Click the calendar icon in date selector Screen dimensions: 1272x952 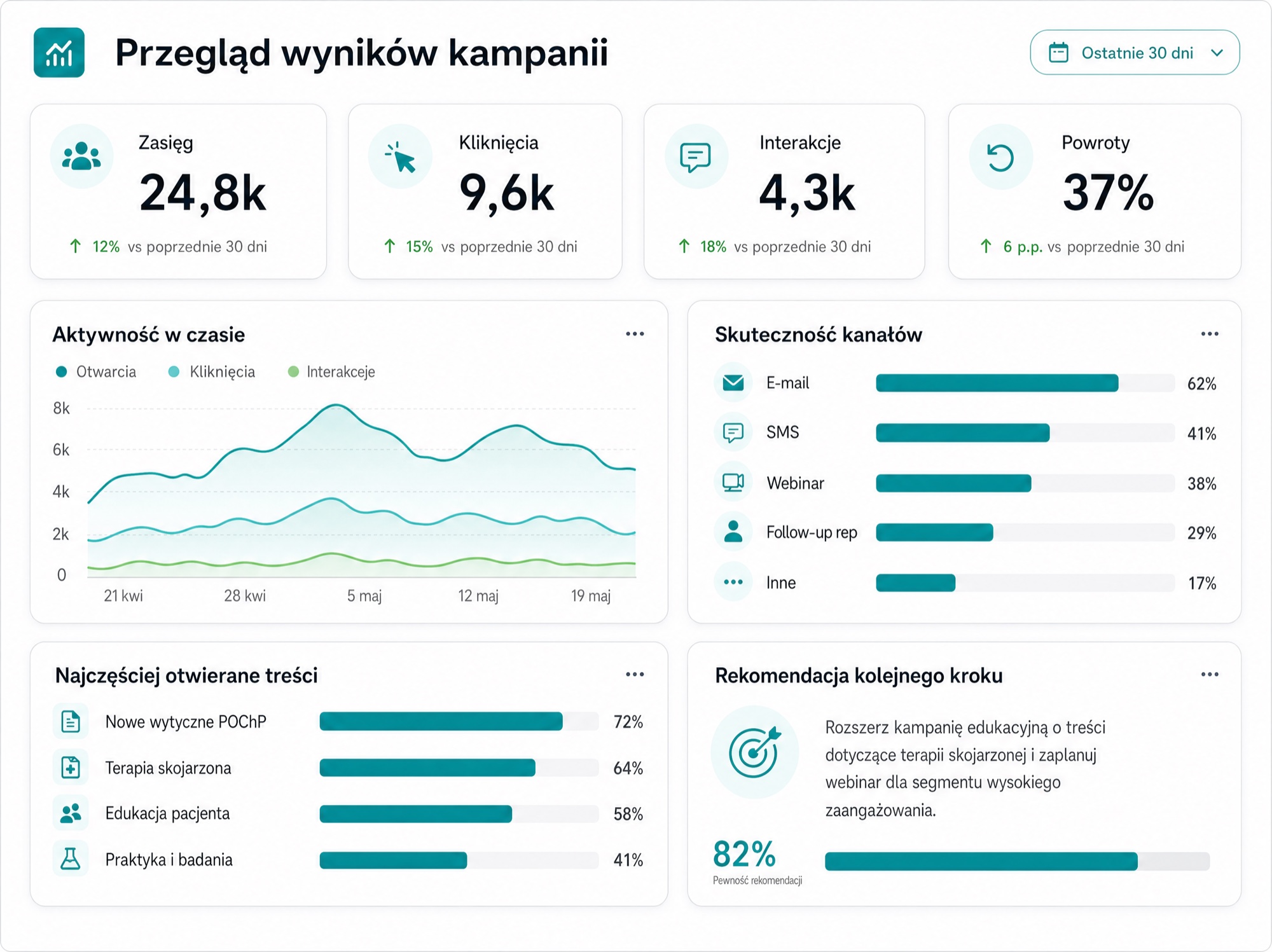[x=1058, y=52]
